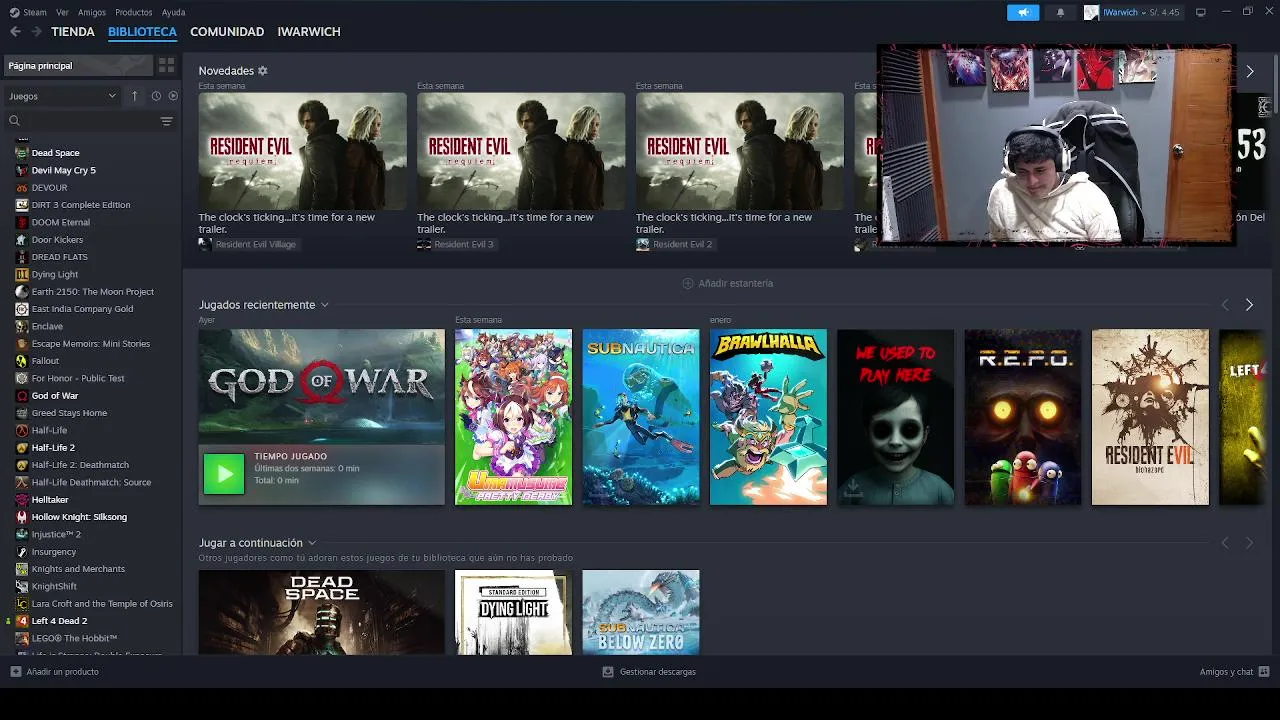Open the Productos menu

coord(134,12)
